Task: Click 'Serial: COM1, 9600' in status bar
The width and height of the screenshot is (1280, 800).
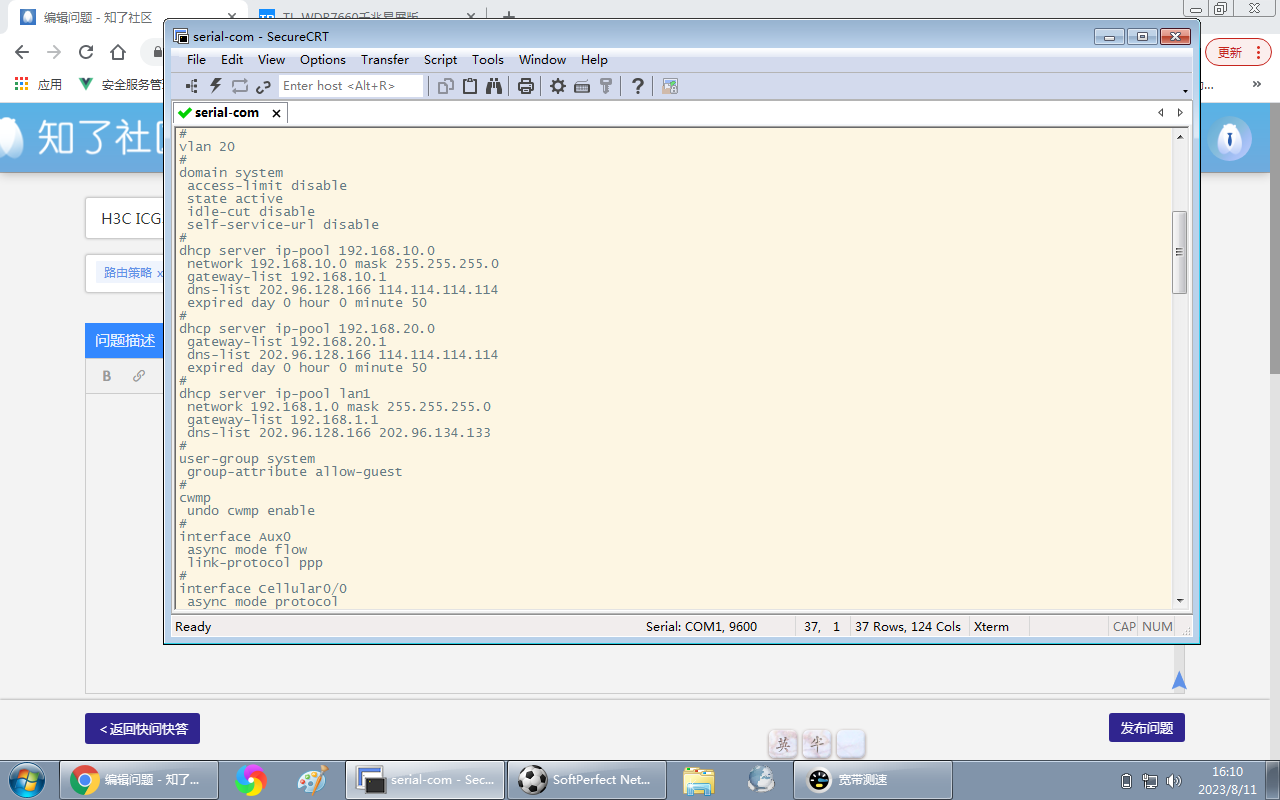Action: [701, 627]
